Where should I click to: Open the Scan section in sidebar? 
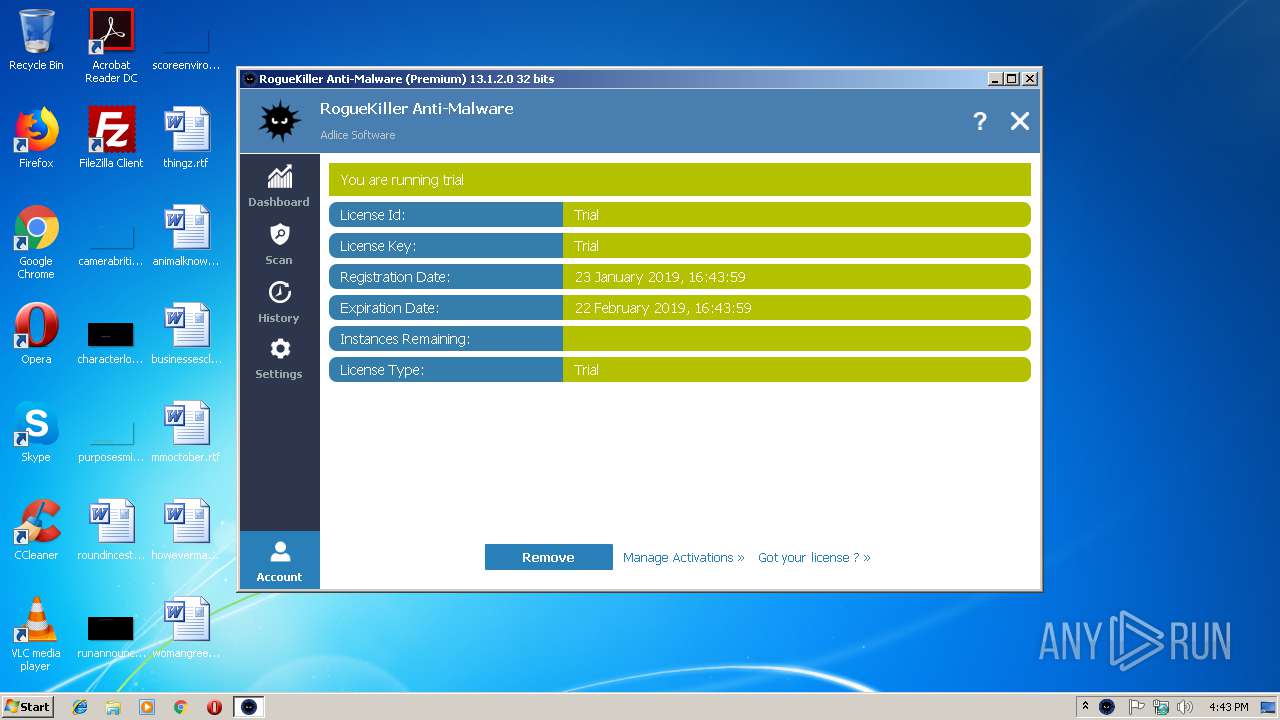[279, 244]
